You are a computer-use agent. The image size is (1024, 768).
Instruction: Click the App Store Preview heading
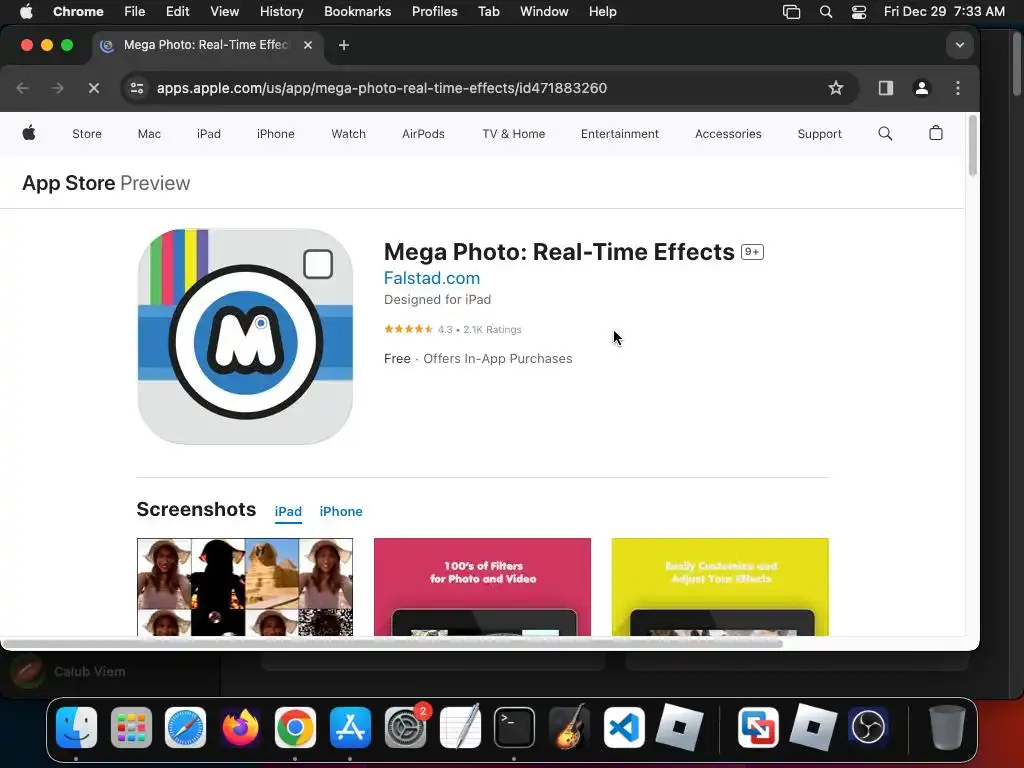[106, 183]
